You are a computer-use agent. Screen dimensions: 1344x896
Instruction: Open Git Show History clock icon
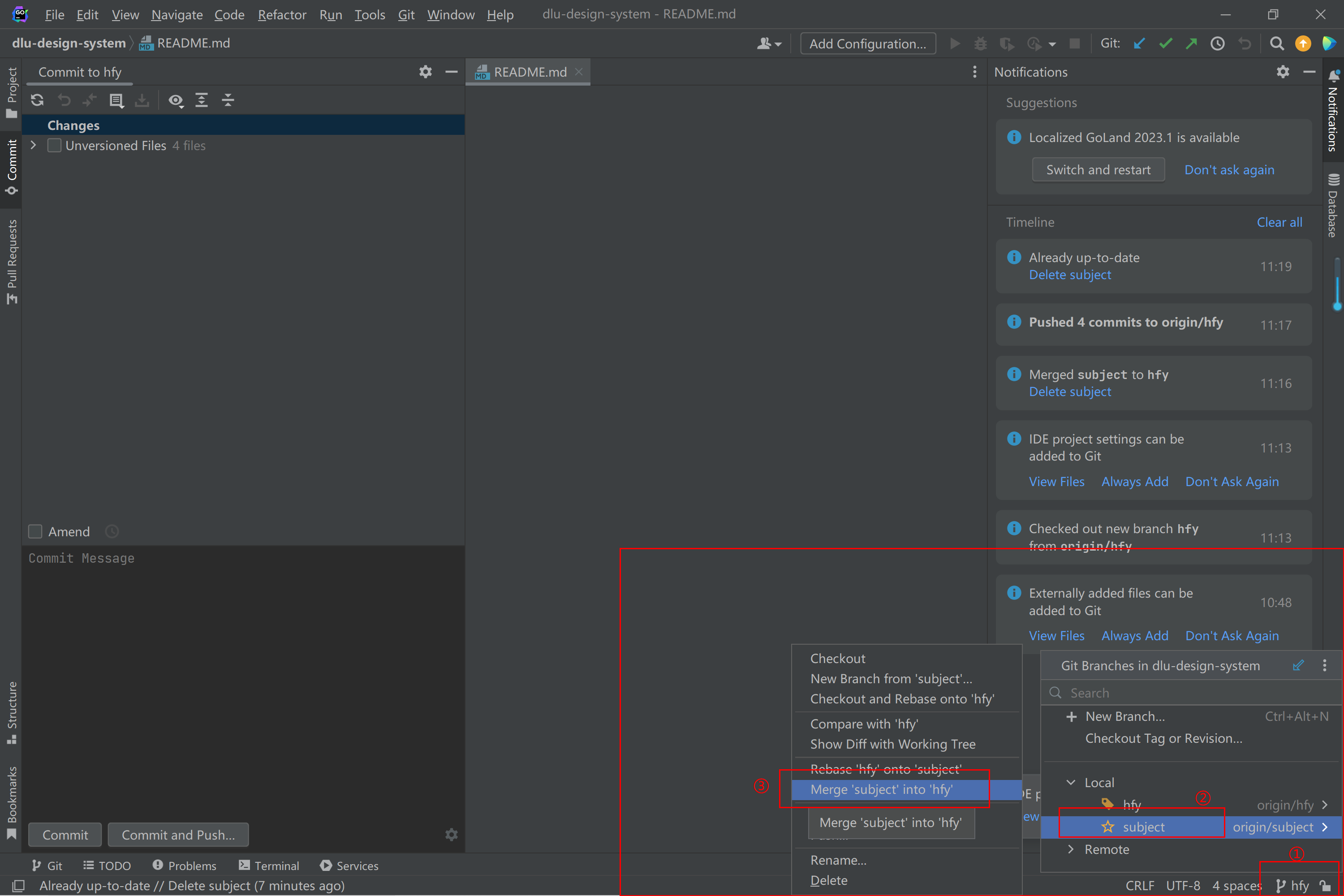(1218, 43)
